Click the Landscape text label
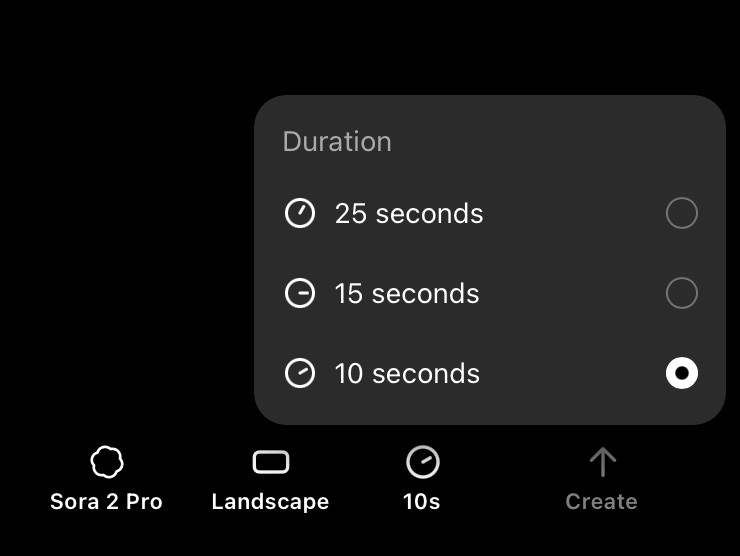 coord(270,502)
